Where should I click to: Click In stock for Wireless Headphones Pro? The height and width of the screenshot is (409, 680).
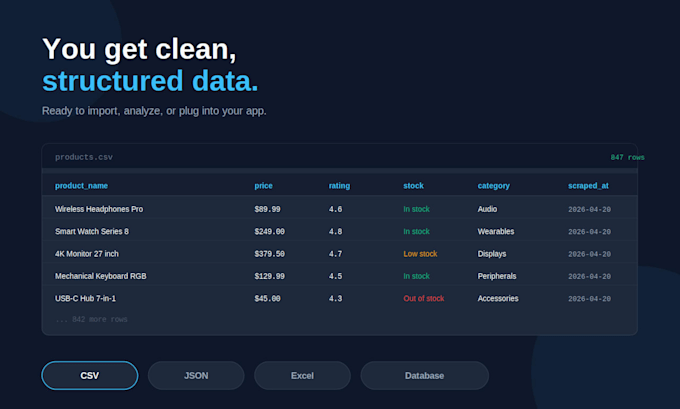click(x=416, y=209)
